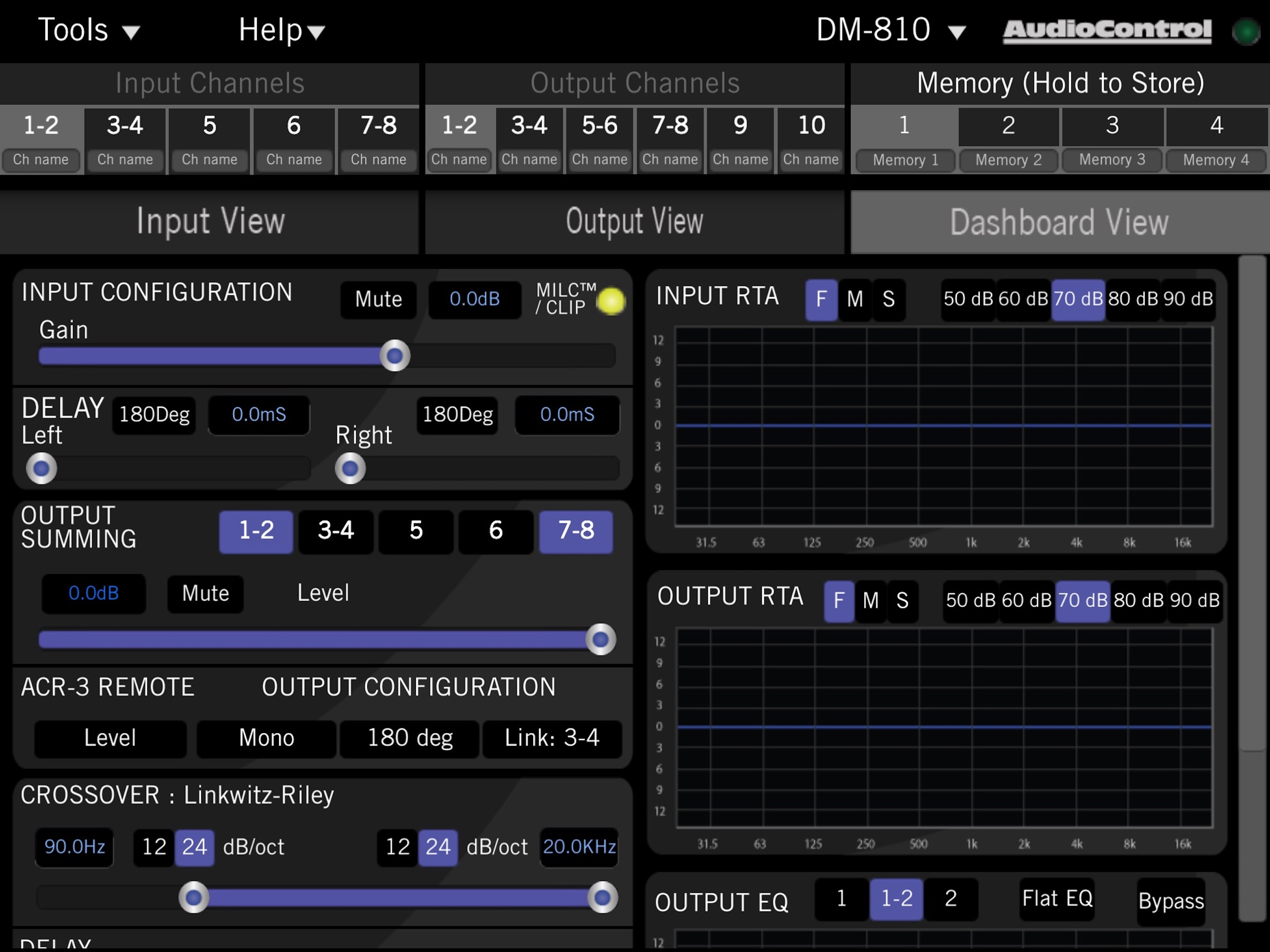Switch to the Output View tab
Screen dimensions: 1270x952
635,222
